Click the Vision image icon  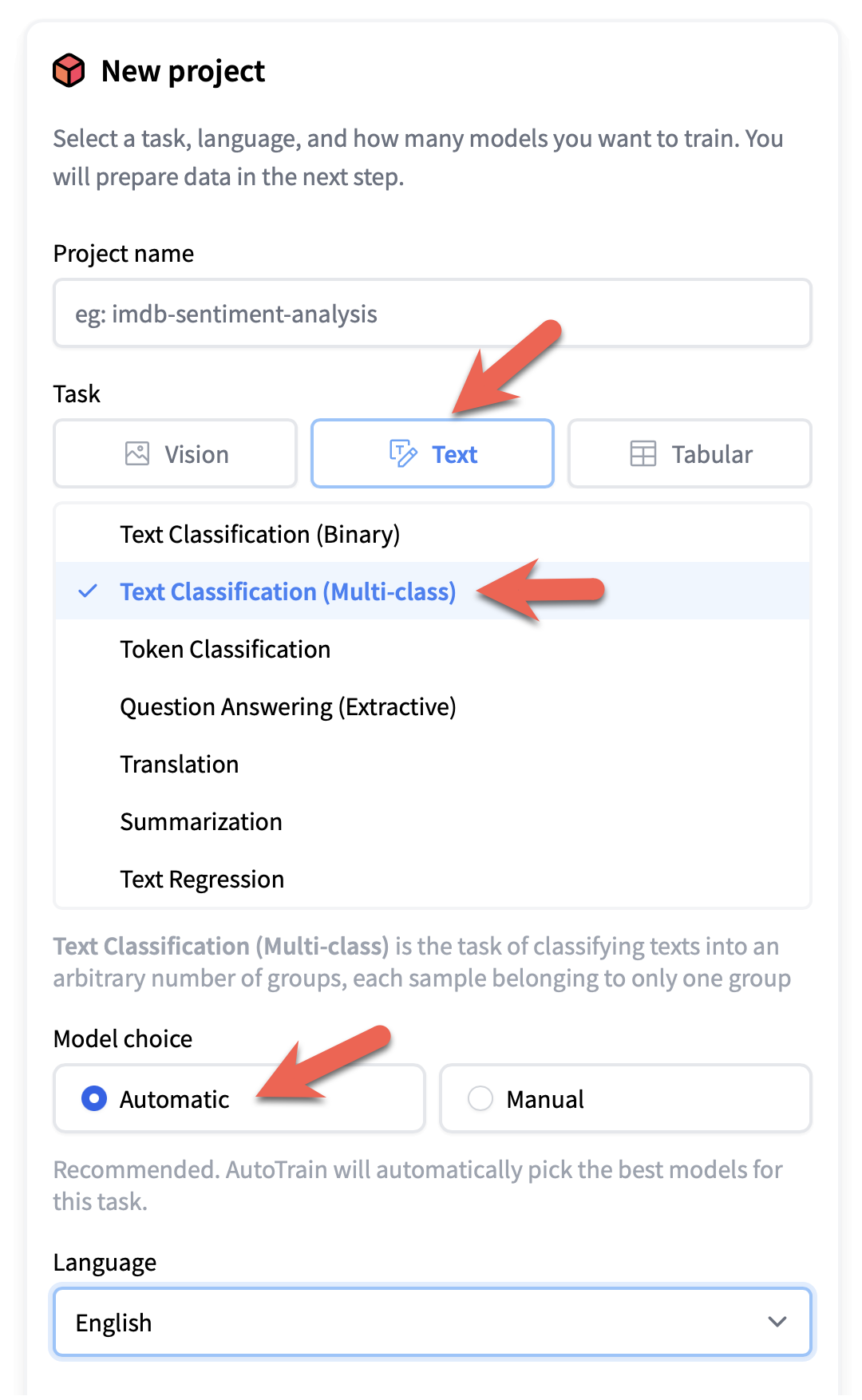[136, 453]
